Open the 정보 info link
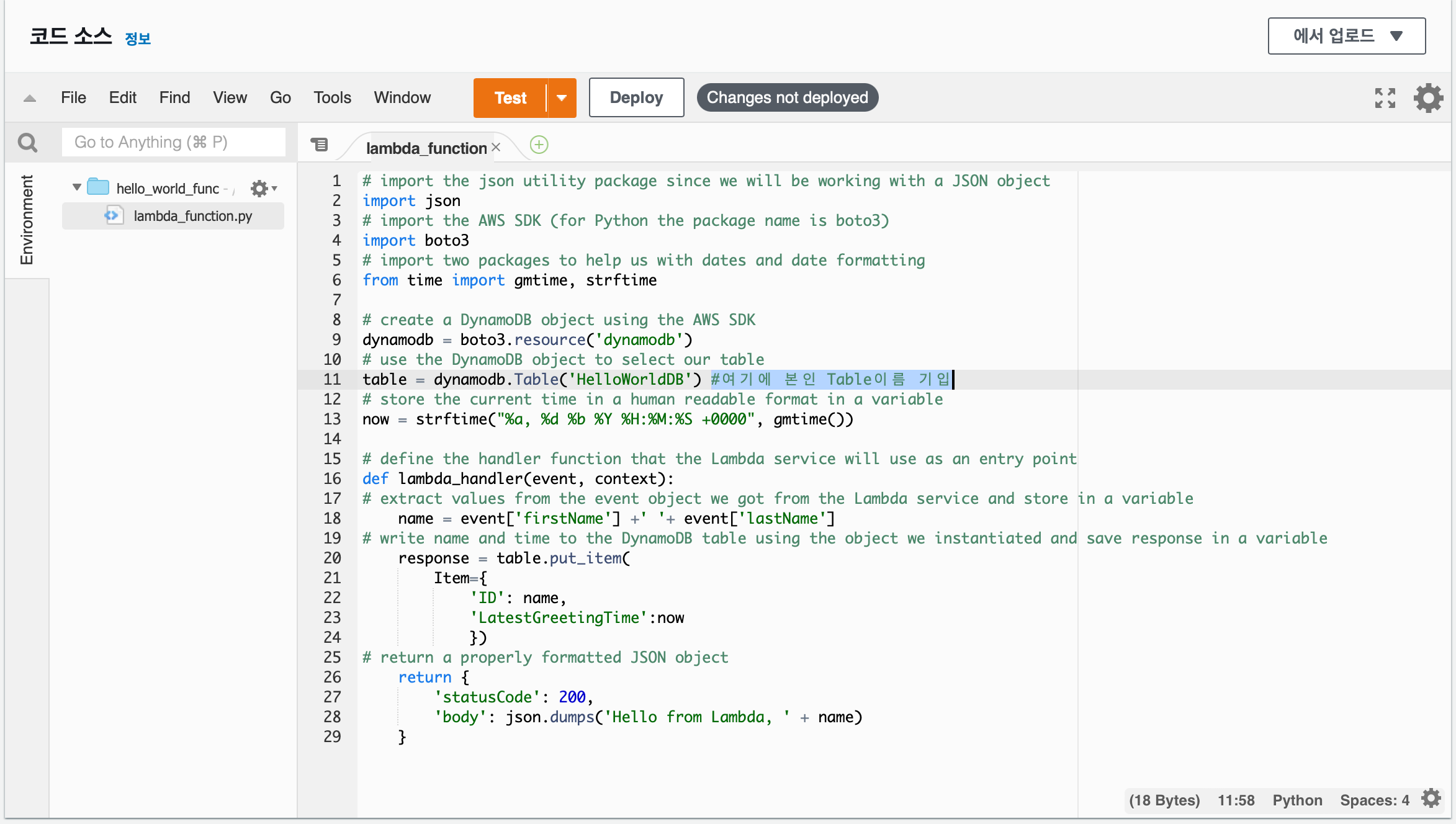The height and width of the screenshot is (824, 1456). (138, 38)
